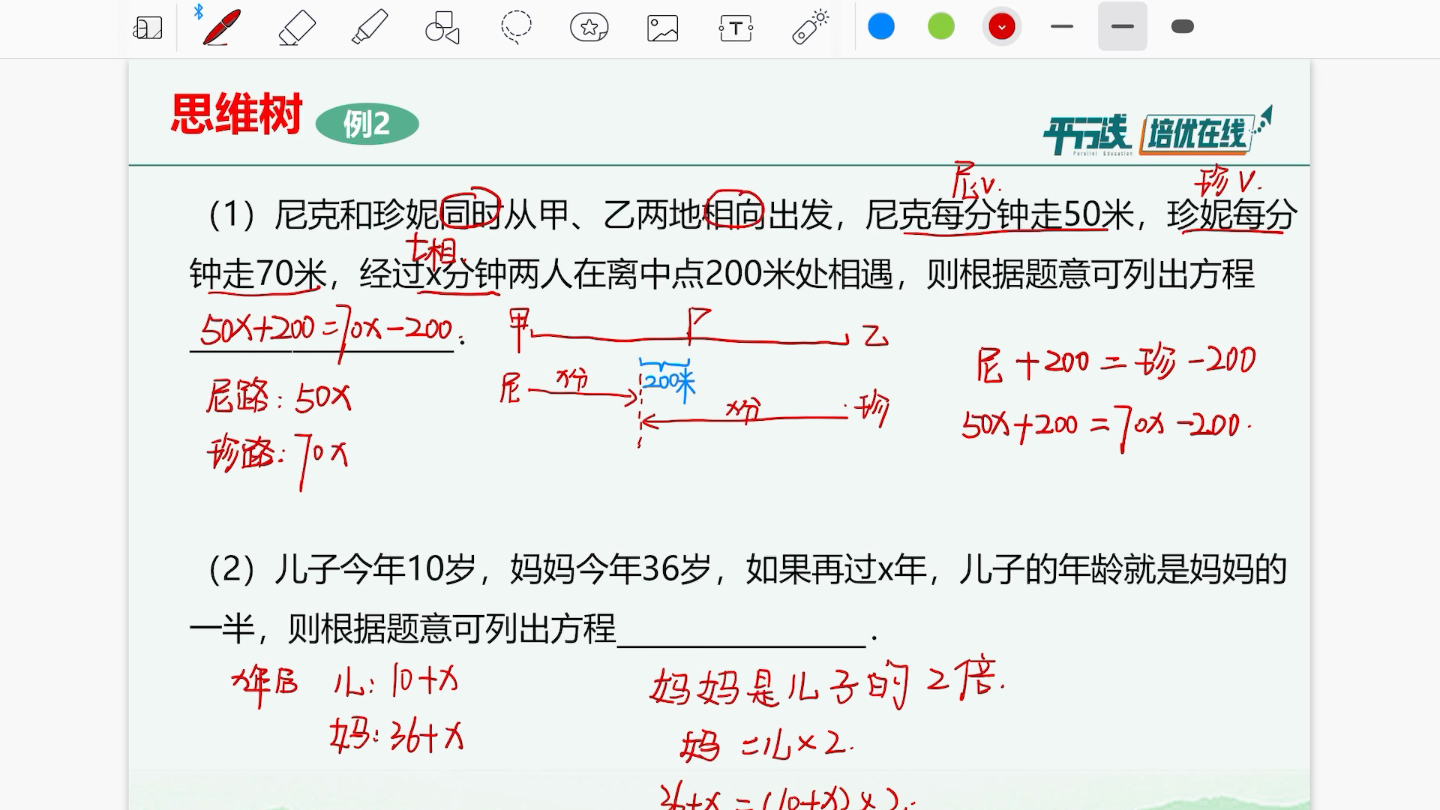
Task: Select the highlighter tool
Action: 368,27
